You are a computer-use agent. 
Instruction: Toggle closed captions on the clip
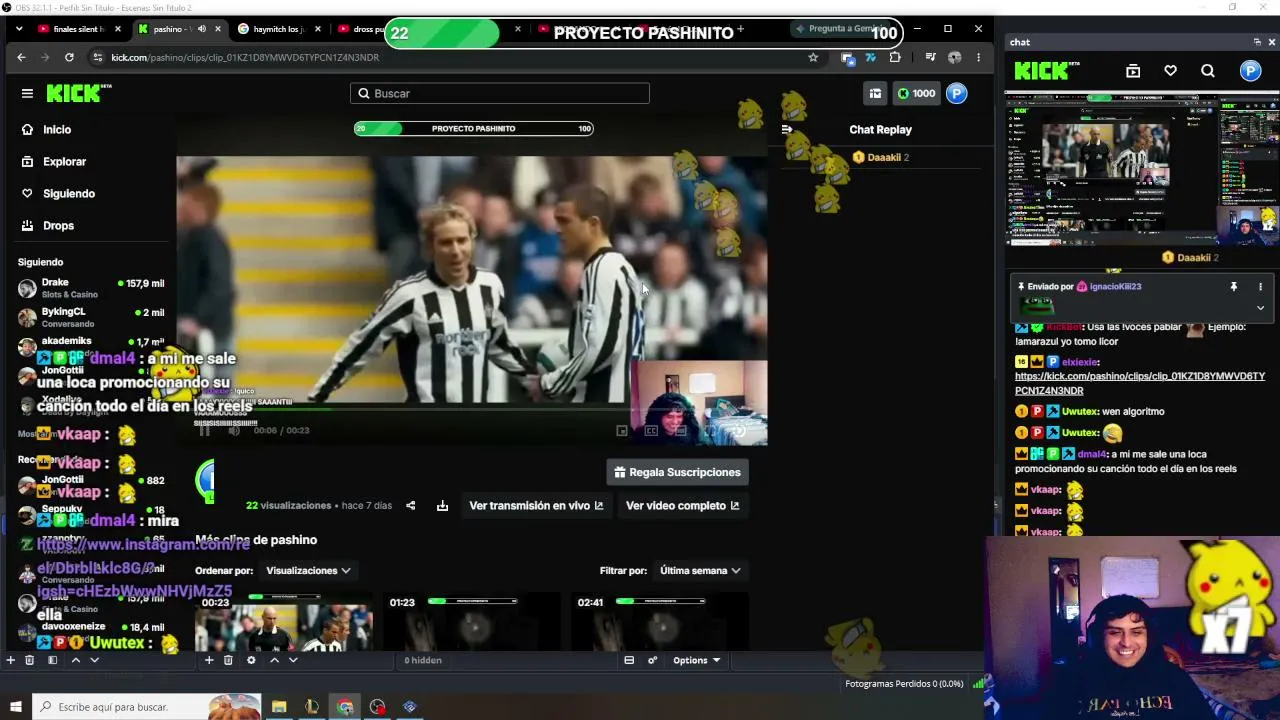pos(651,430)
